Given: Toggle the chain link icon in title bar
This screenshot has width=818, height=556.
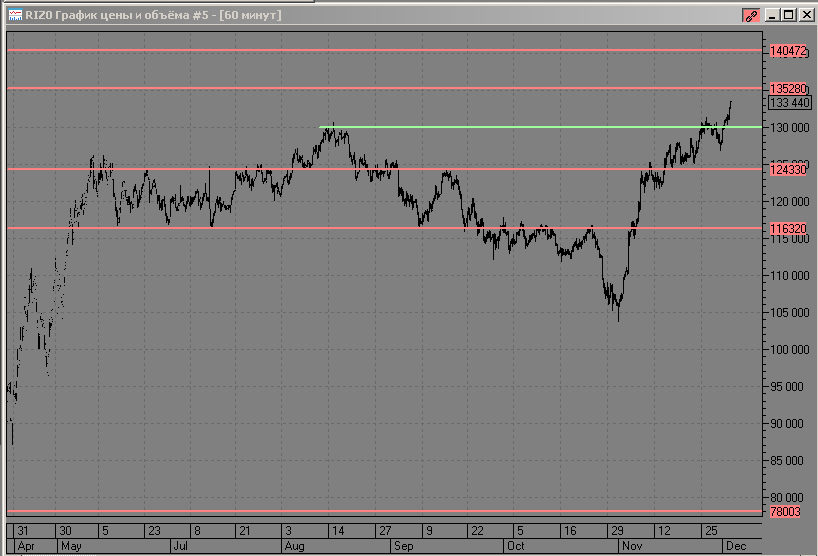Looking at the screenshot, I should pos(751,16).
